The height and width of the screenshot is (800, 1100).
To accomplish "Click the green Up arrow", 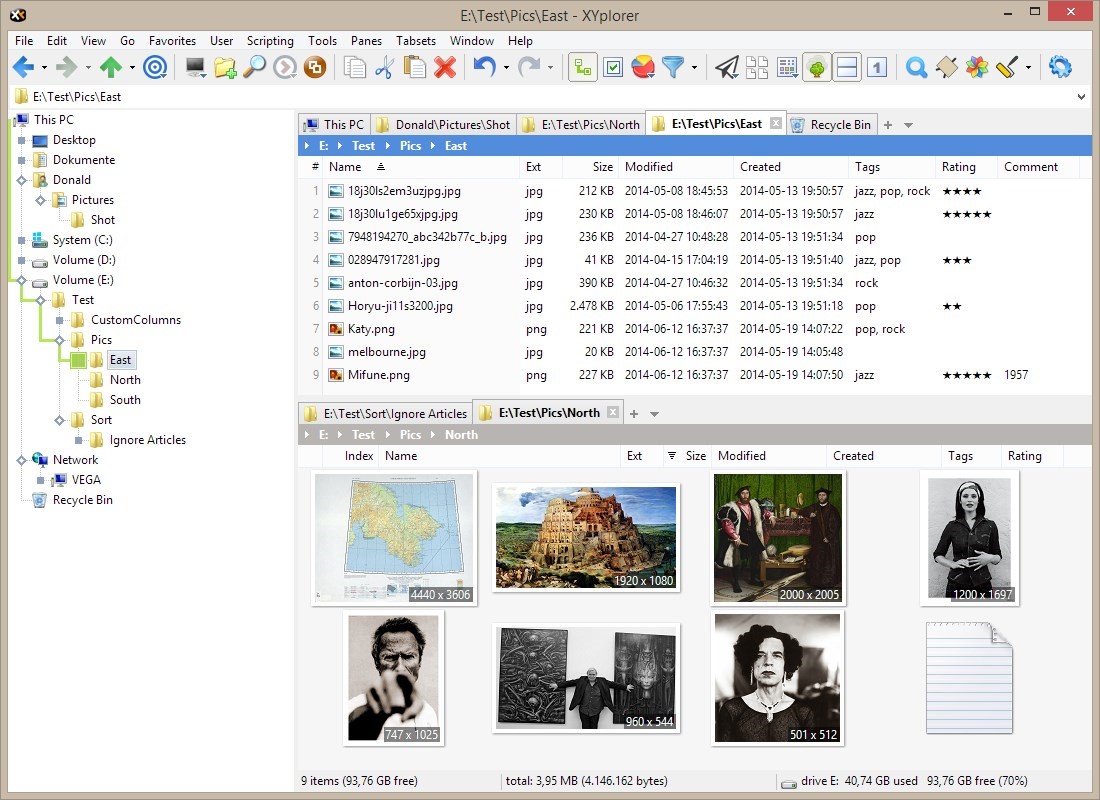I will pos(111,67).
